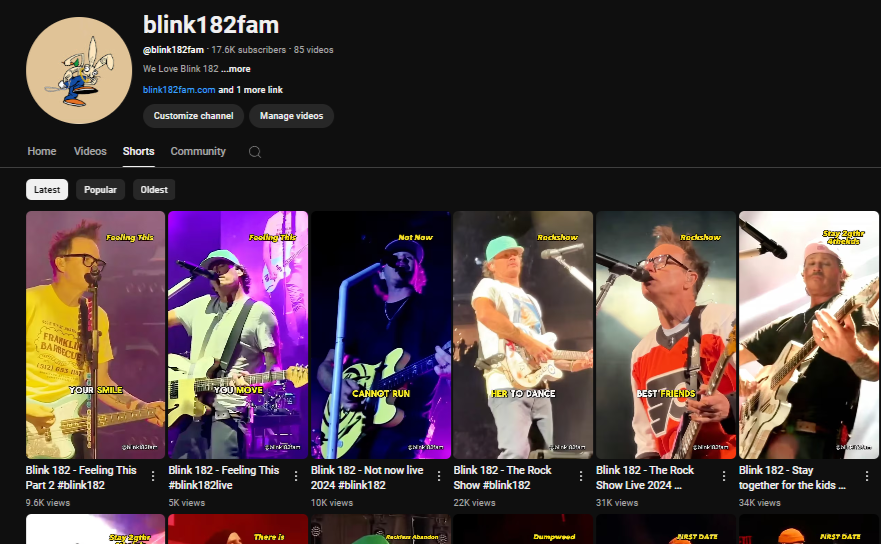Open the 'and 1 more link' list

point(251,90)
